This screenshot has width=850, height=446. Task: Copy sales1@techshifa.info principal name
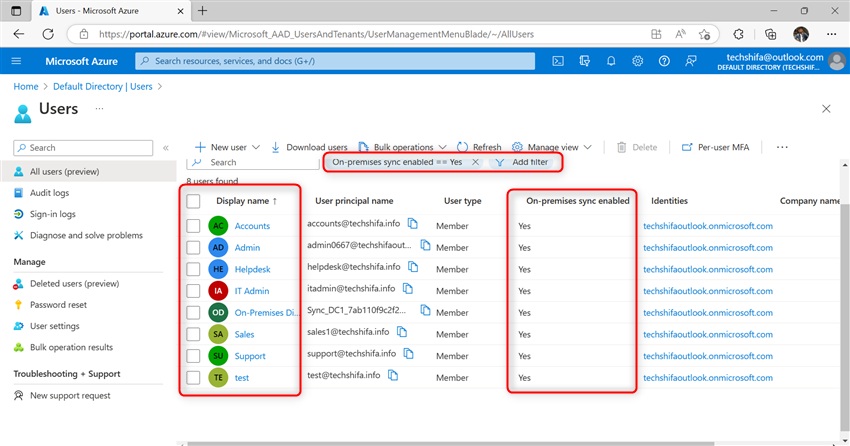[402, 332]
